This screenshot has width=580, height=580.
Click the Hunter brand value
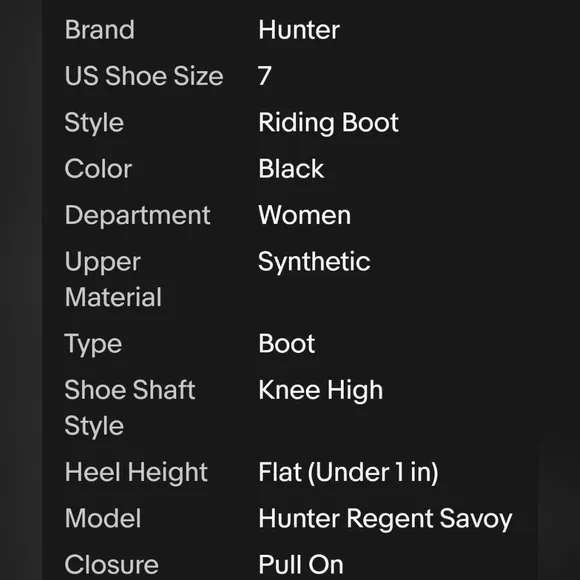[299, 30]
